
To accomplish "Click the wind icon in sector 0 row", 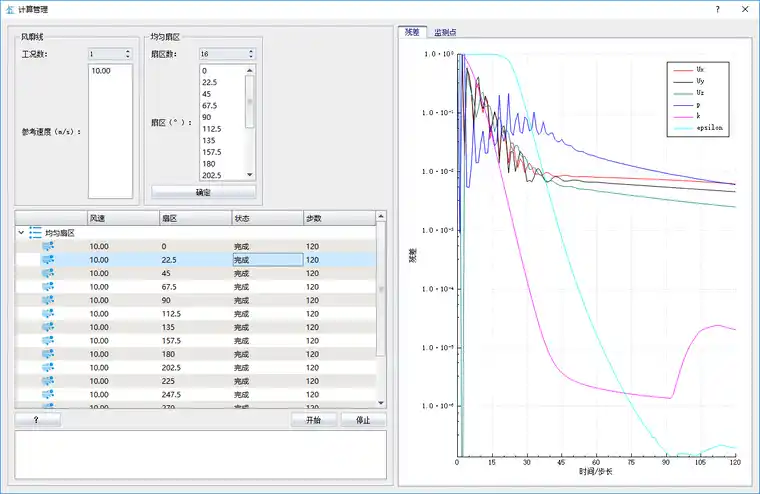I will [48, 246].
